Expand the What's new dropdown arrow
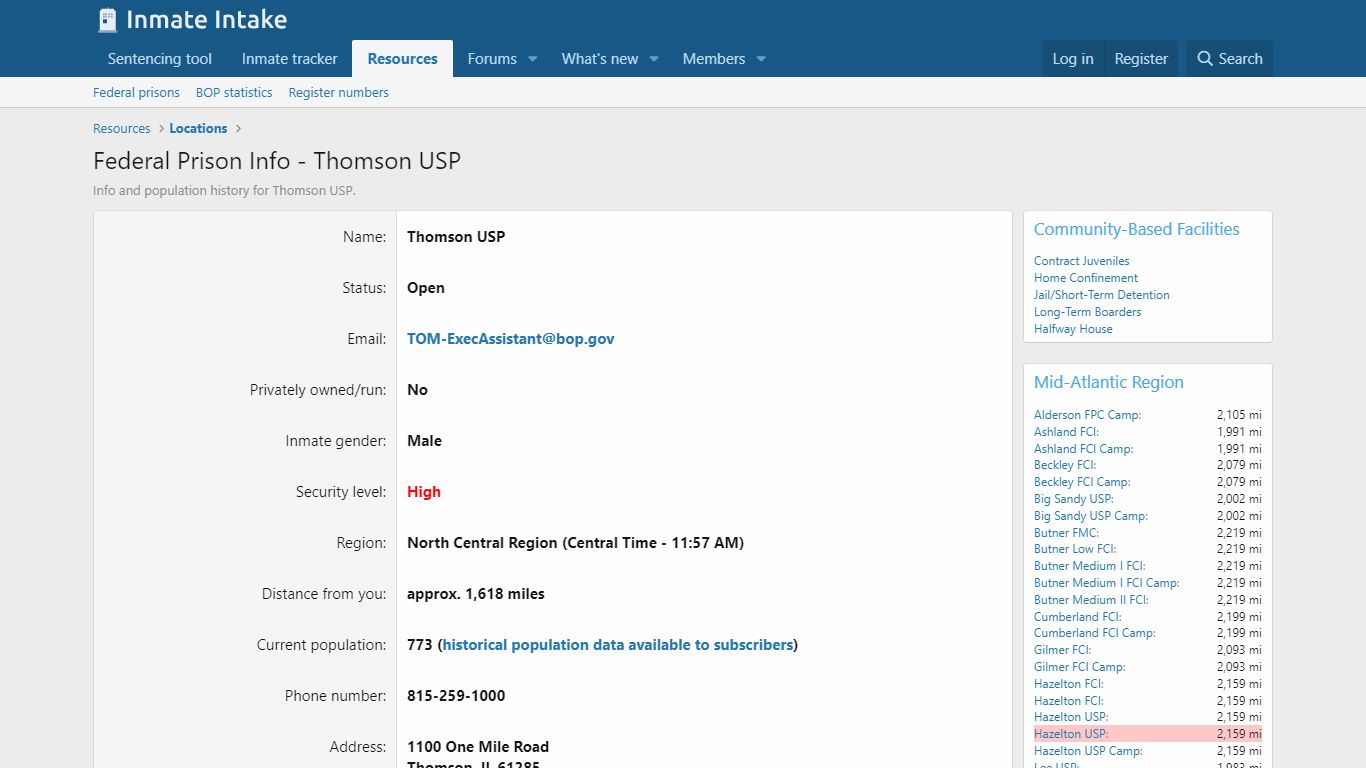The width and height of the screenshot is (1366, 768). (654, 59)
